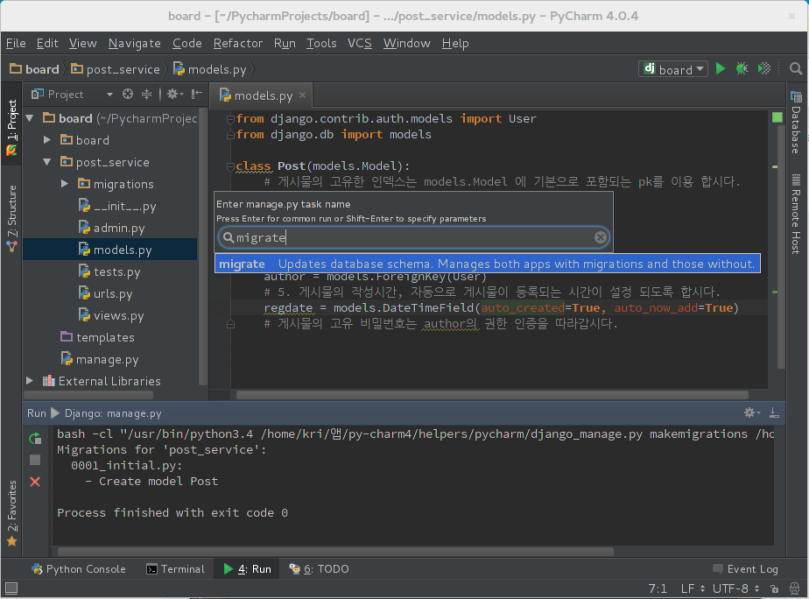Open the Refactor menu
809x599 pixels.
tap(238, 43)
